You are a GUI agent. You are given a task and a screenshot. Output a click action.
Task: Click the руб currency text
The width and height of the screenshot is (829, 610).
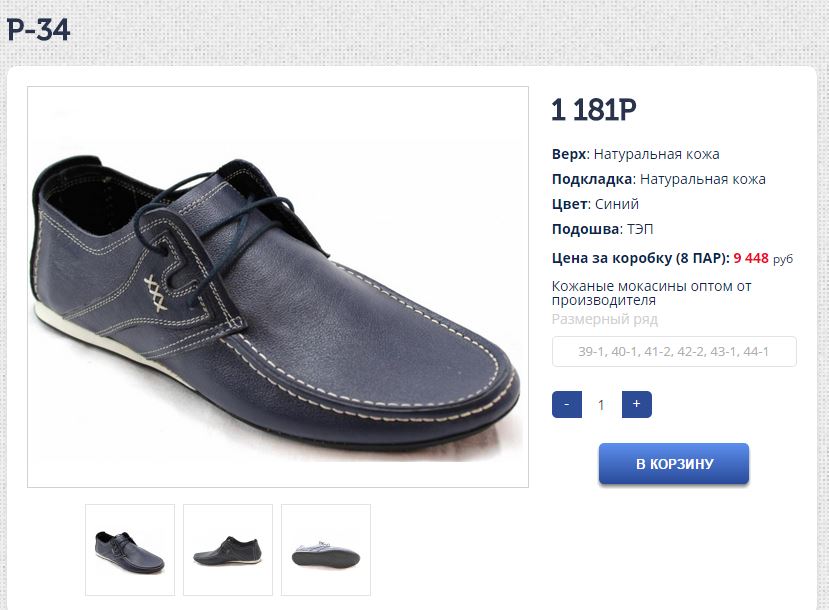tap(783, 259)
